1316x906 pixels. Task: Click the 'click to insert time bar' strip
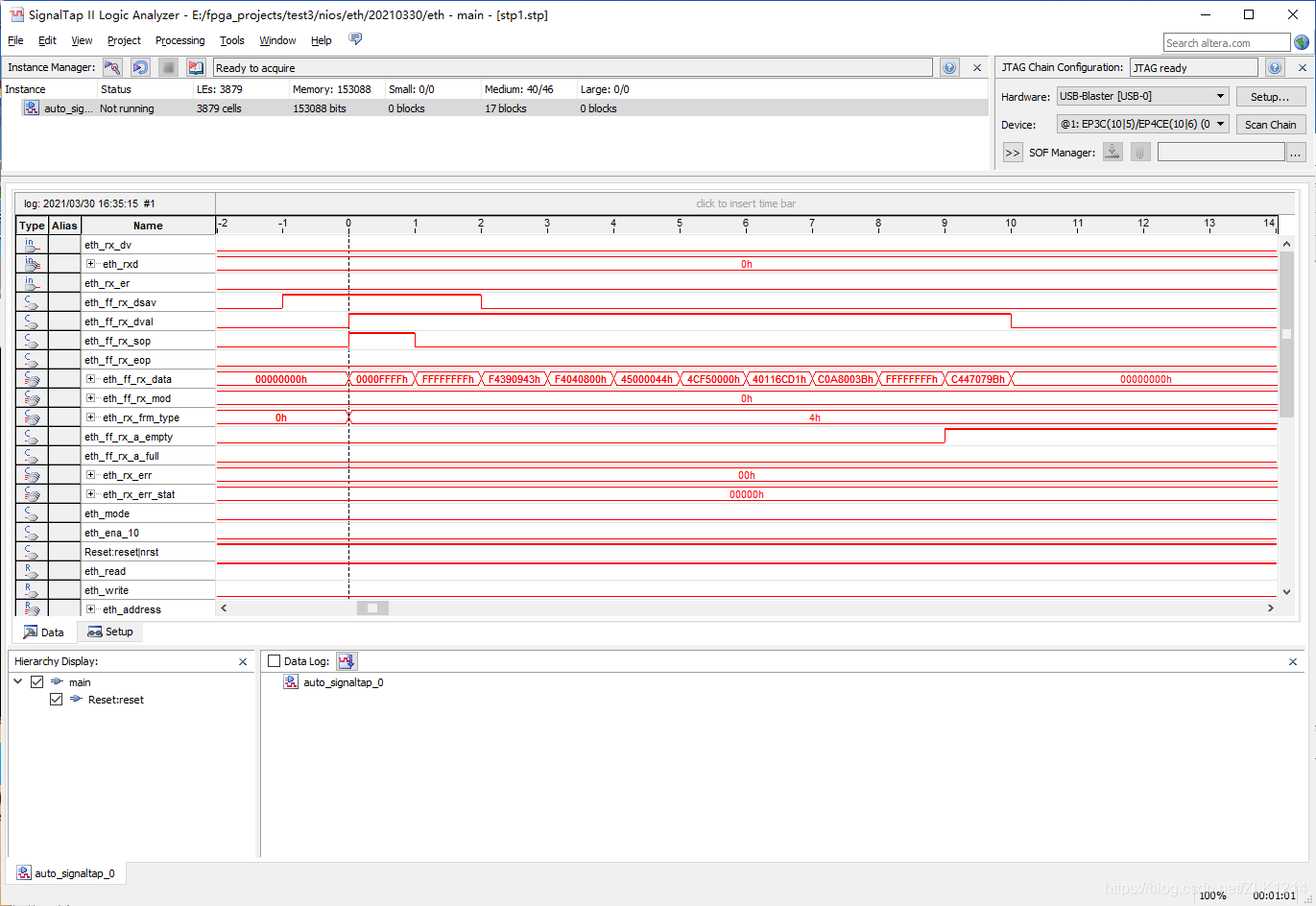click(x=746, y=203)
